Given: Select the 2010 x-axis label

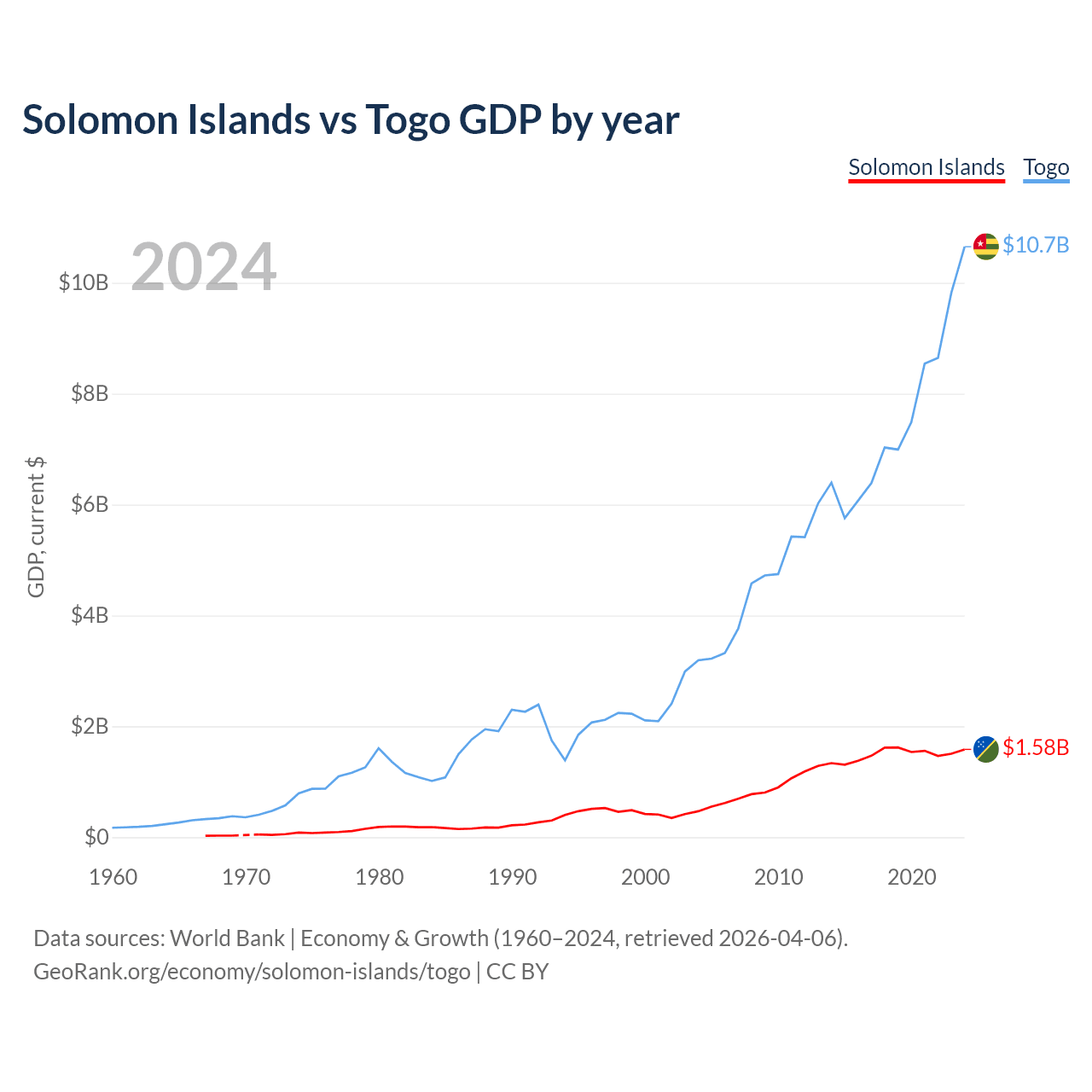Looking at the screenshot, I should [x=779, y=877].
